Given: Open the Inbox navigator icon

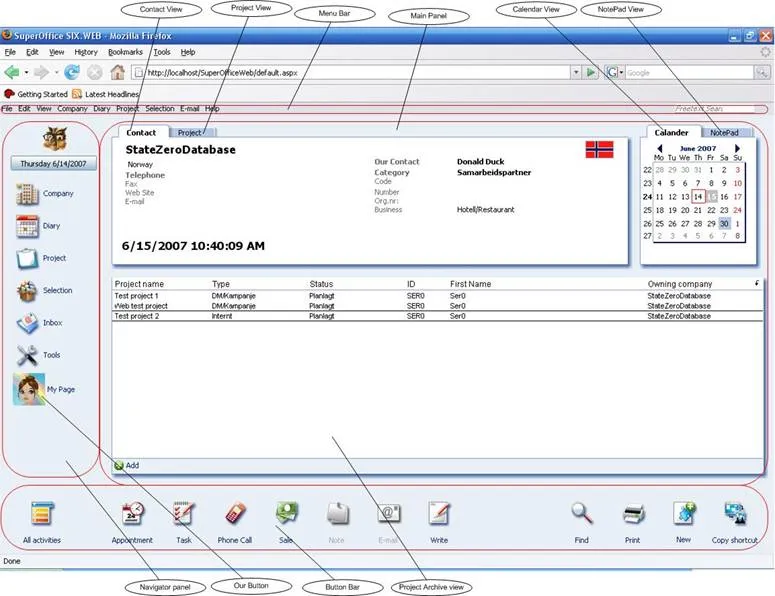Looking at the screenshot, I should pyautogui.click(x=29, y=324).
